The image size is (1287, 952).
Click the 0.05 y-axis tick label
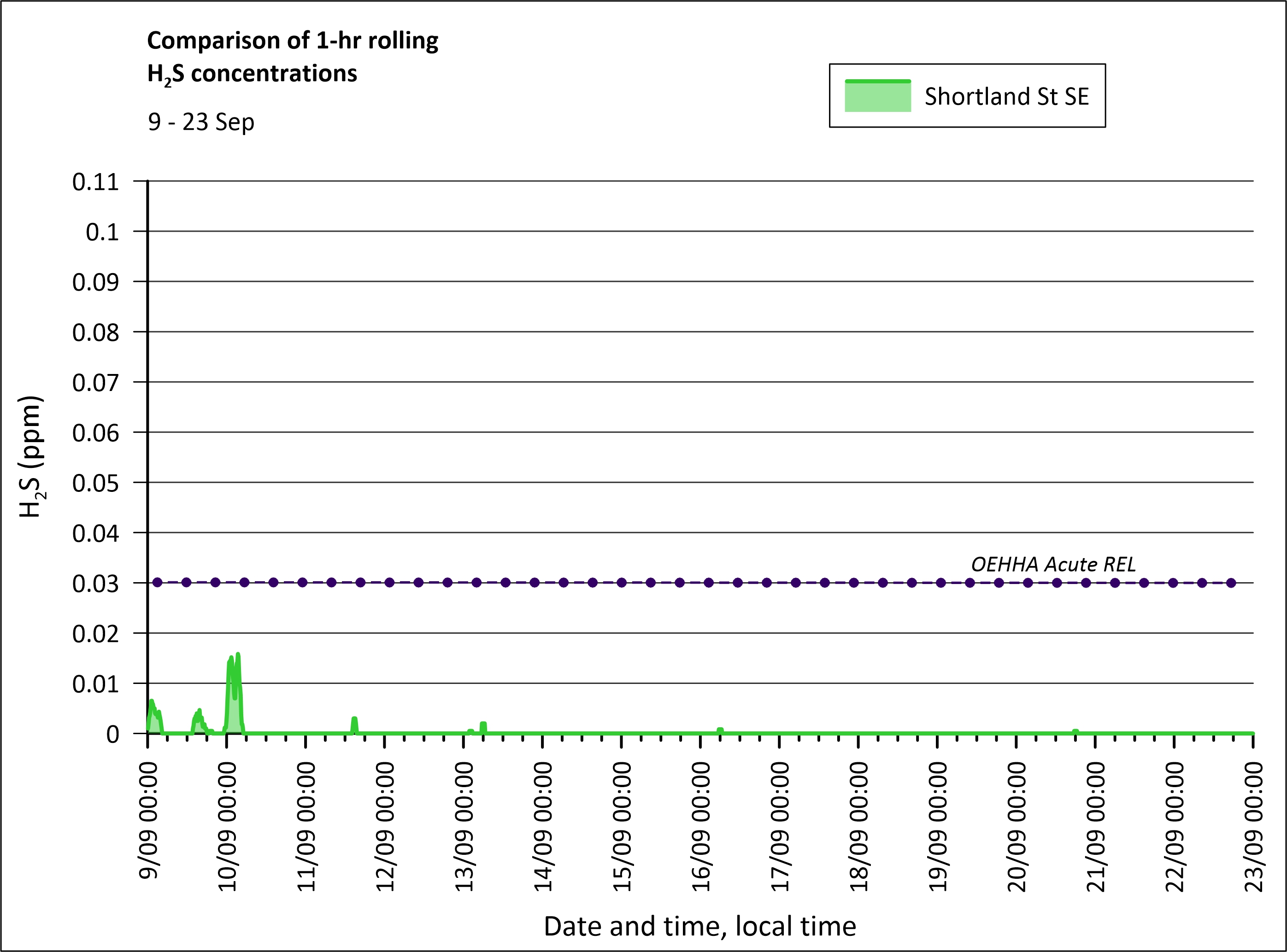pos(95,484)
